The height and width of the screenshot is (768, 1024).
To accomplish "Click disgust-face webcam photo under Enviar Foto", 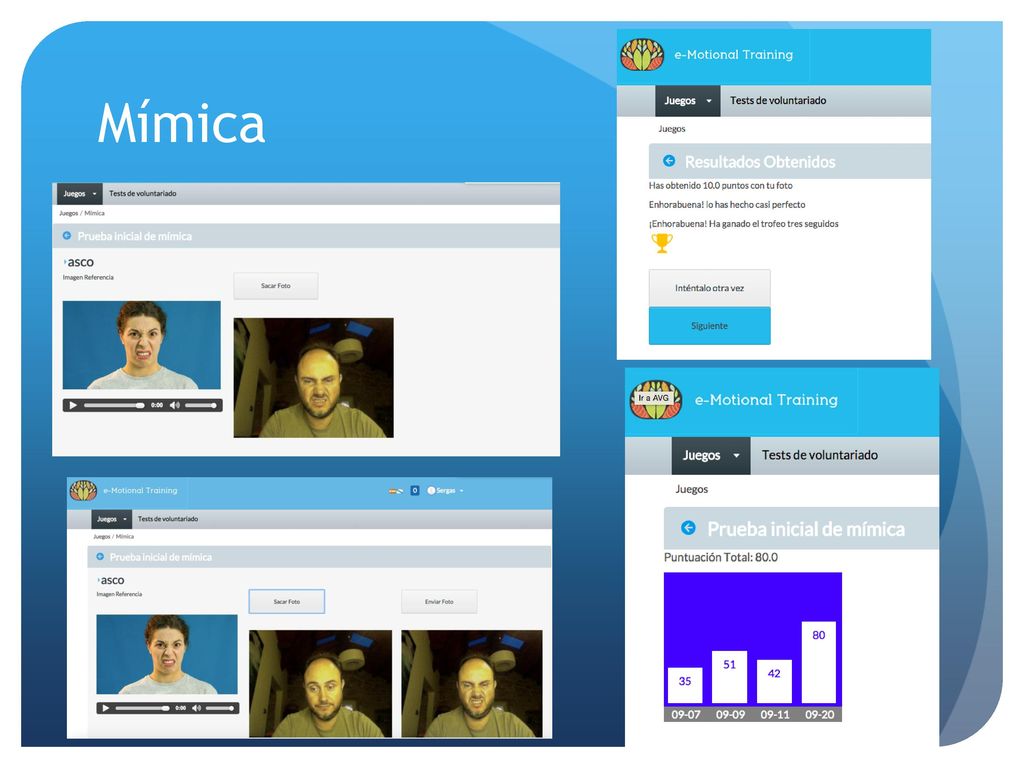I will (x=472, y=683).
